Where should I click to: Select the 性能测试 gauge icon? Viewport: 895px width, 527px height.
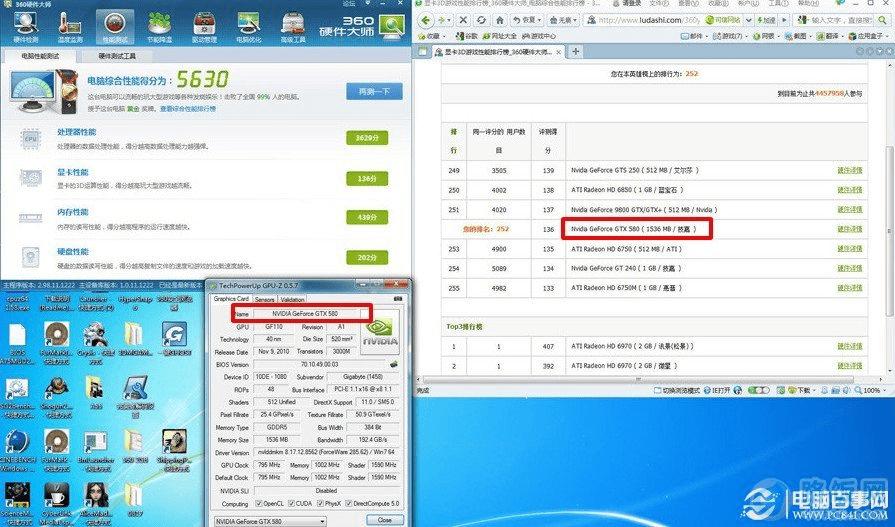click(x=115, y=26)
